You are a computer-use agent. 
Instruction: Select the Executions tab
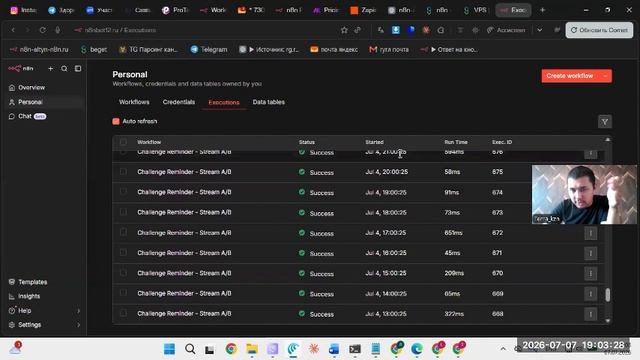click(x=224, y=102)
